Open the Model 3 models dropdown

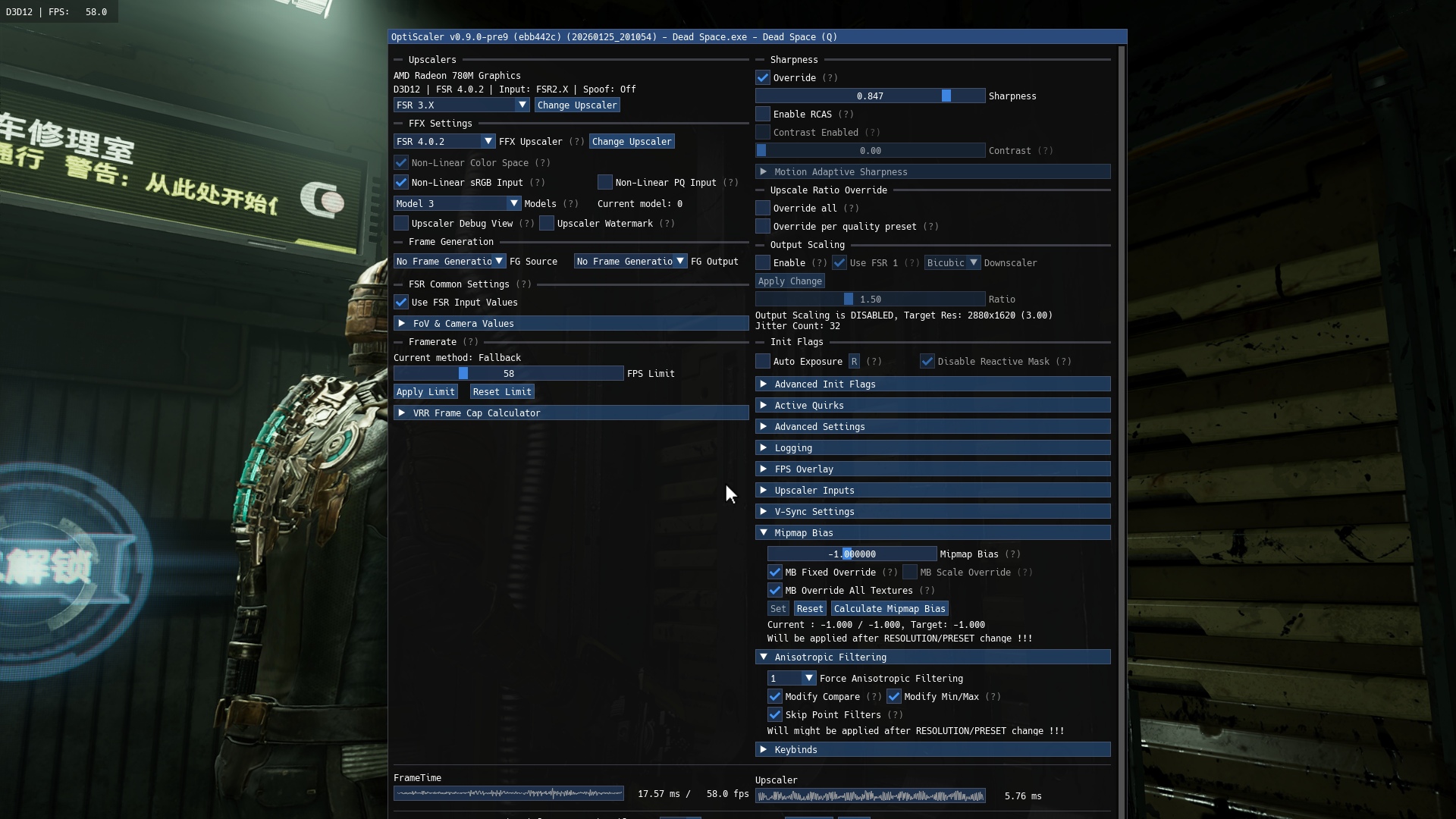513,204
